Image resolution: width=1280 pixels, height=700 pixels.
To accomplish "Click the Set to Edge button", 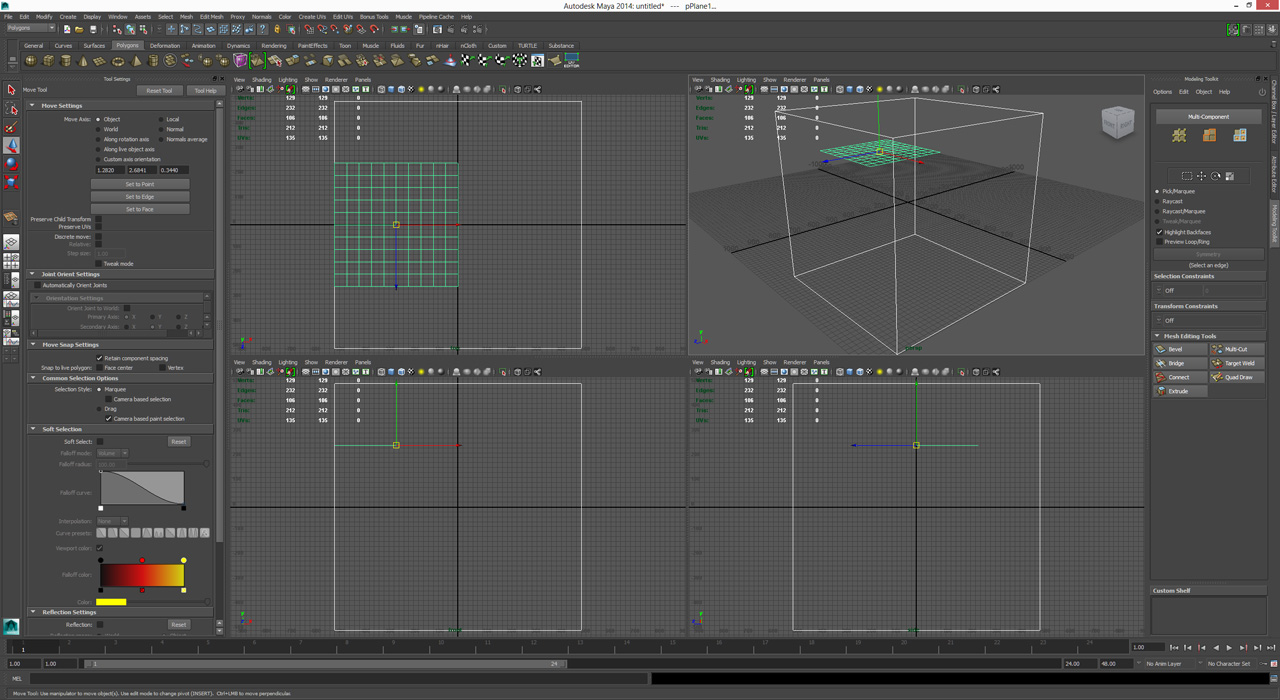I will tap(140, 197).
